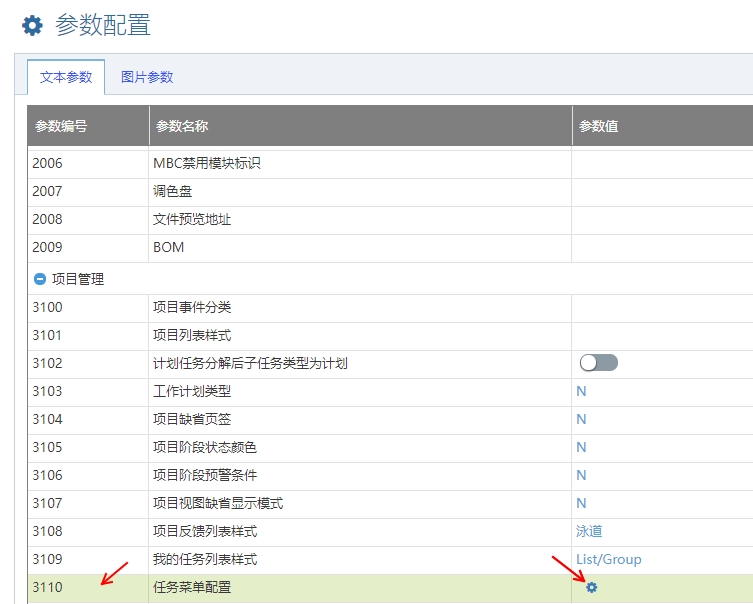The height and width of the screenshot is (604, 753).
Task: Open the gear settings icon for 任务菜单配置
Action: tap(591, 587)
